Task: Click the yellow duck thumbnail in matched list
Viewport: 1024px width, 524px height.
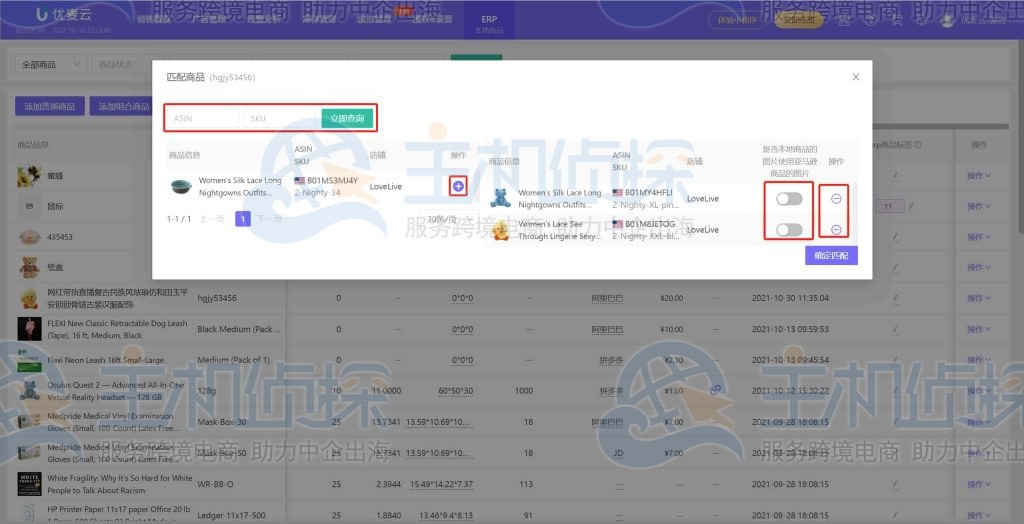Action: pos(501,230)
